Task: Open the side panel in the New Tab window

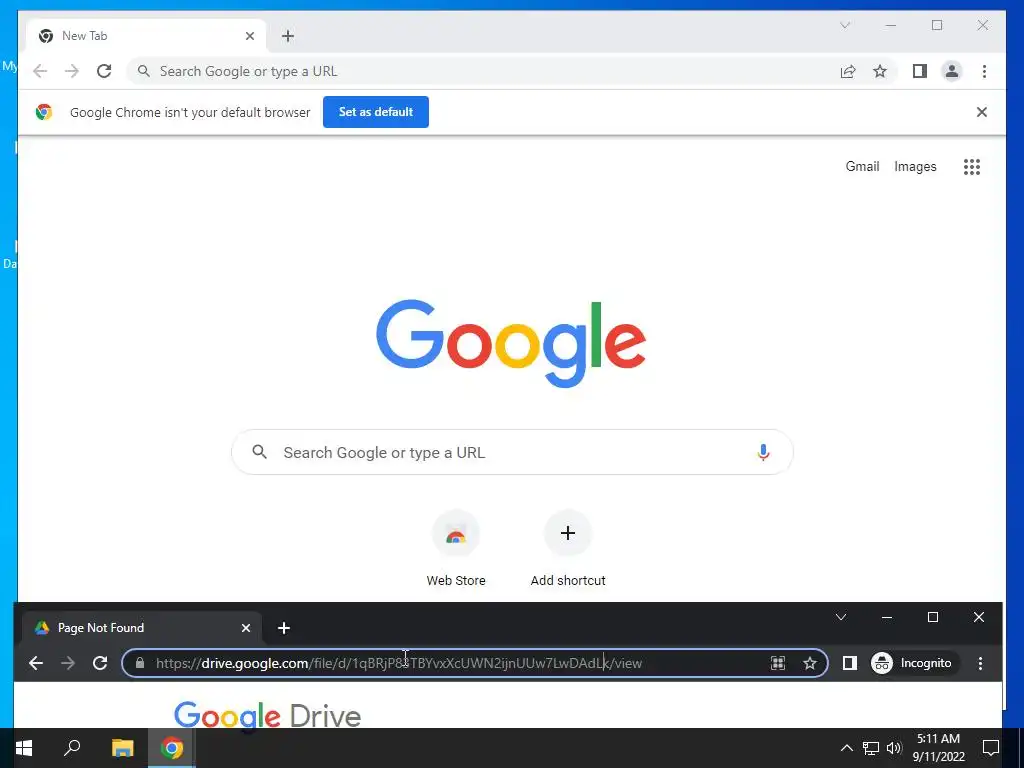Action: [x=920, y=71]
